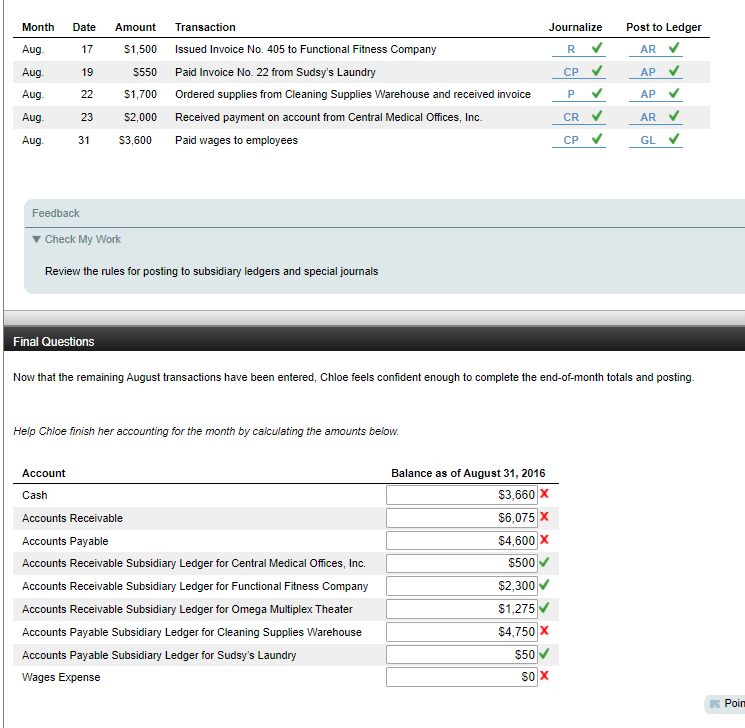745x728 pixels.
Task: Click 'Paid wages to employees' transaction text
Action: [236, 140]
